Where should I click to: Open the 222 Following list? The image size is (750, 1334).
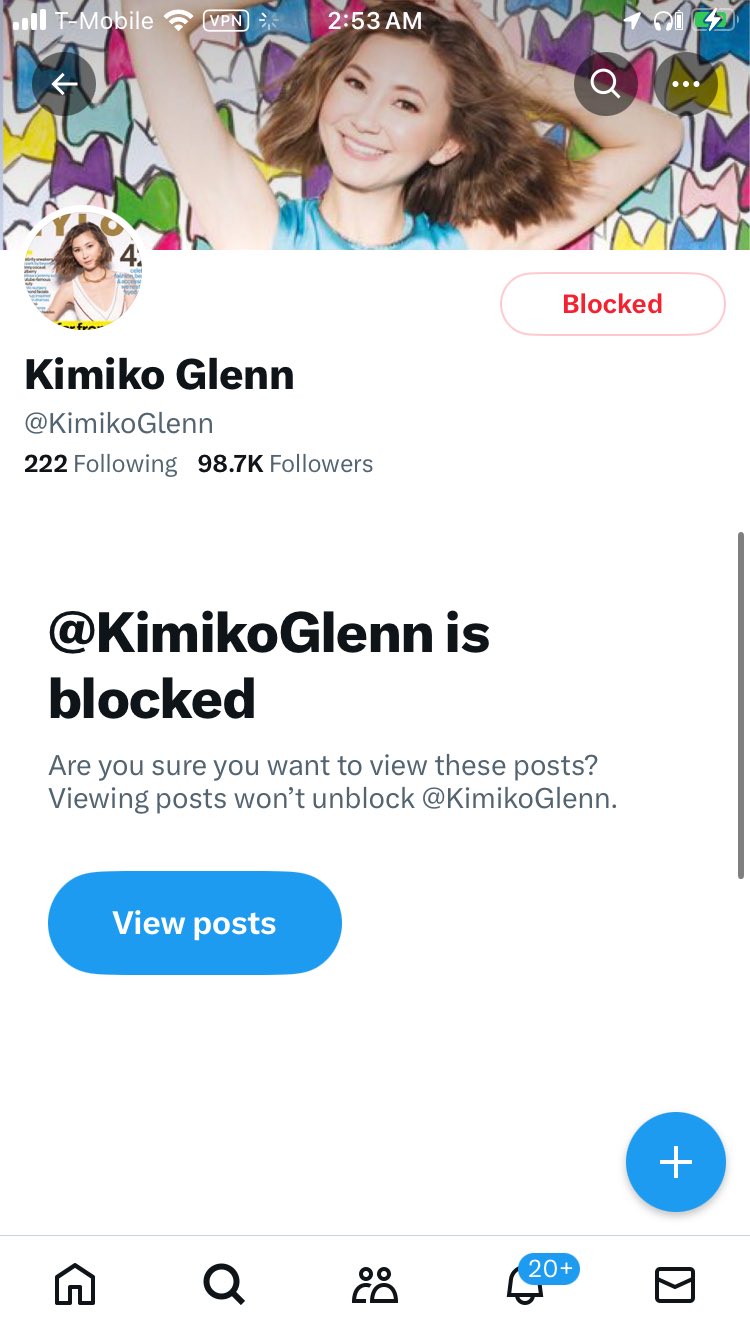click(100, 464)
